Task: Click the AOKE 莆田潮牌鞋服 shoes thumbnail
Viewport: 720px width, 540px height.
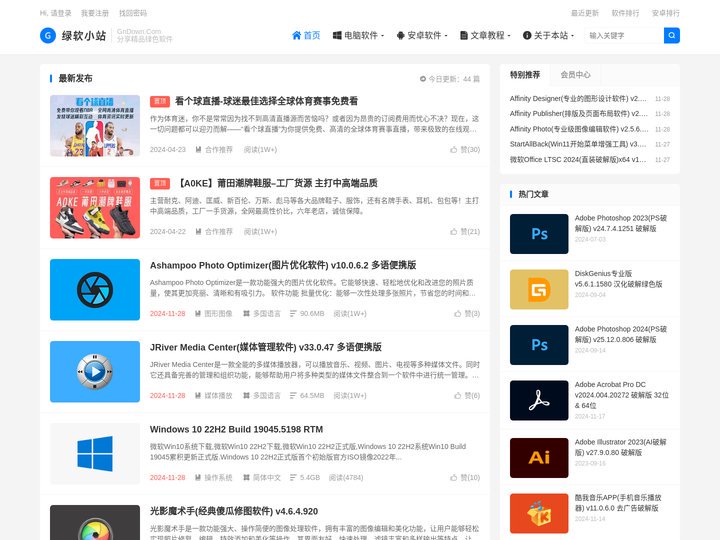Action: [95, 208]
